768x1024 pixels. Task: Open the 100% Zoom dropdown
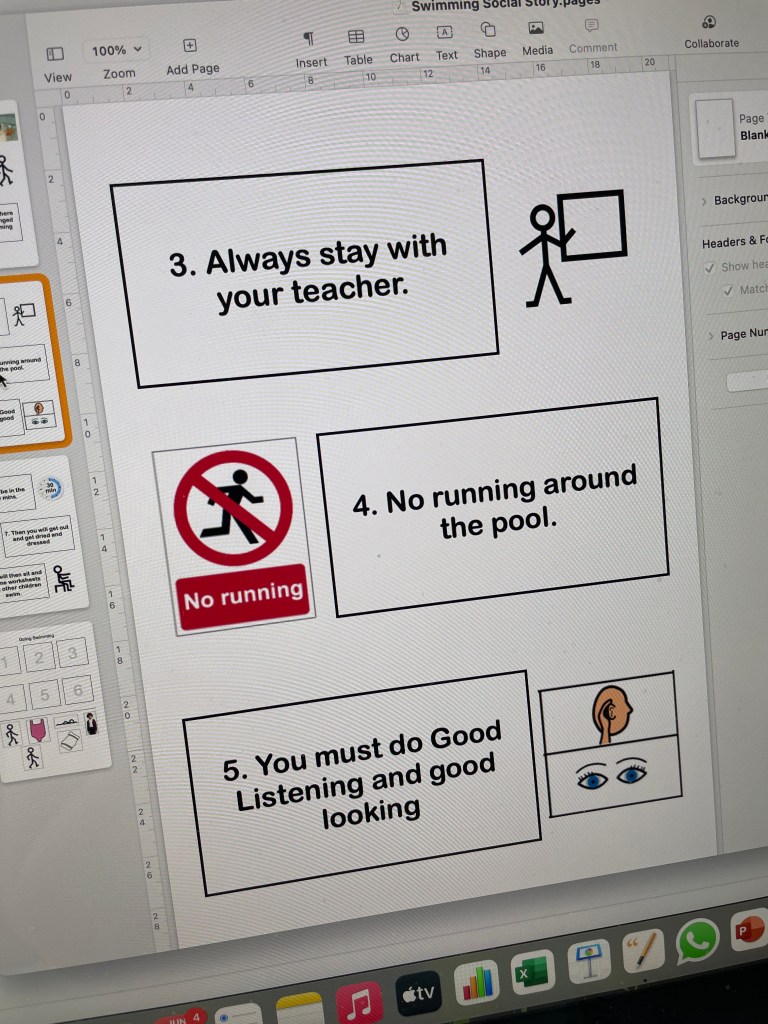click(x=117, y=50)
